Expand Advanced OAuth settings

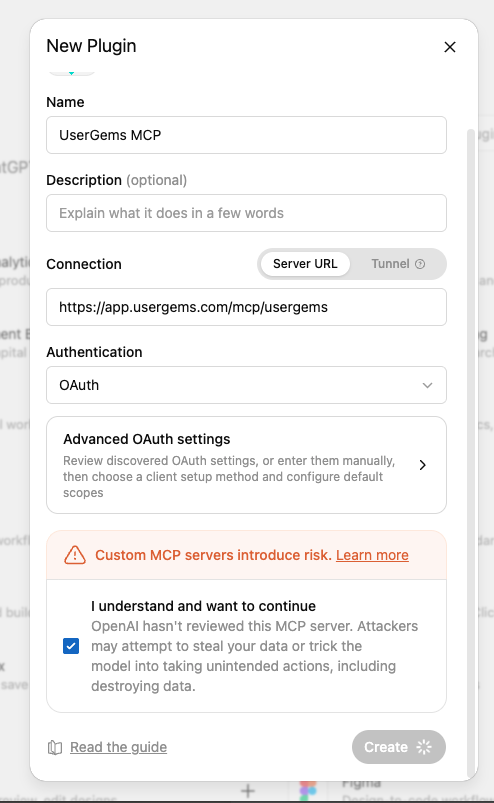click(x=246, y=465)
